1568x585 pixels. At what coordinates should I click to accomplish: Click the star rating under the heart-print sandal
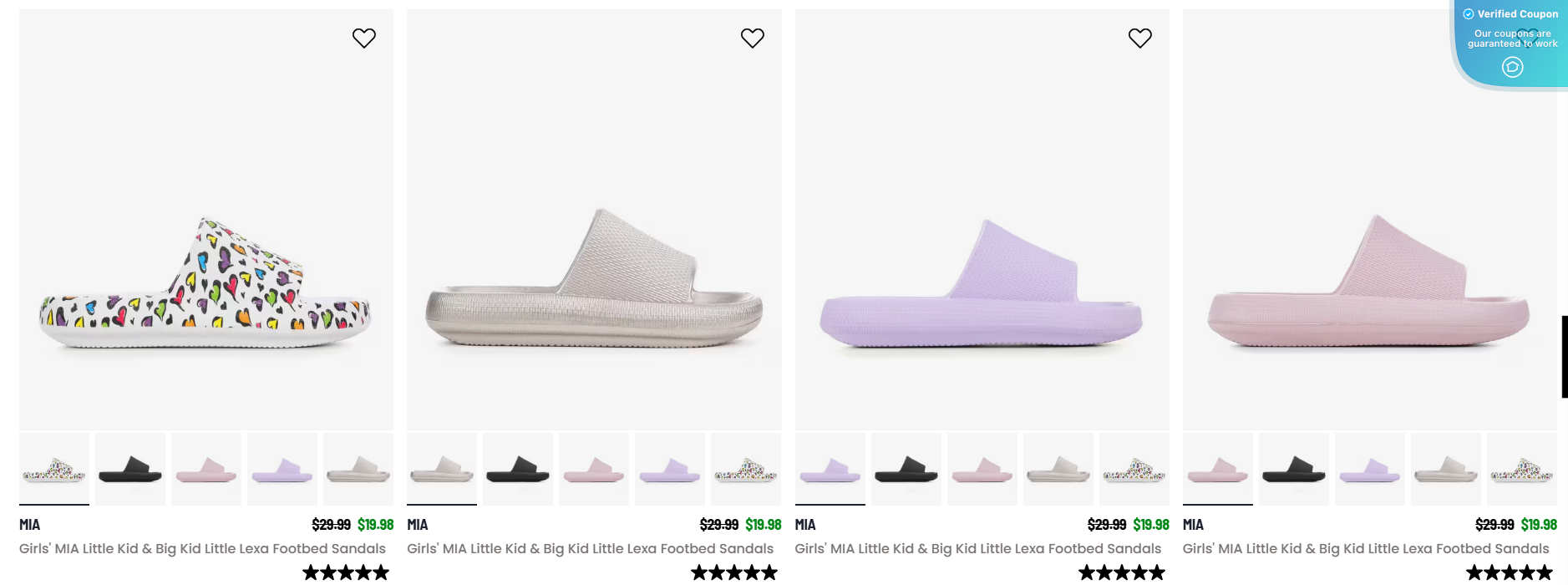click(346, 572)
